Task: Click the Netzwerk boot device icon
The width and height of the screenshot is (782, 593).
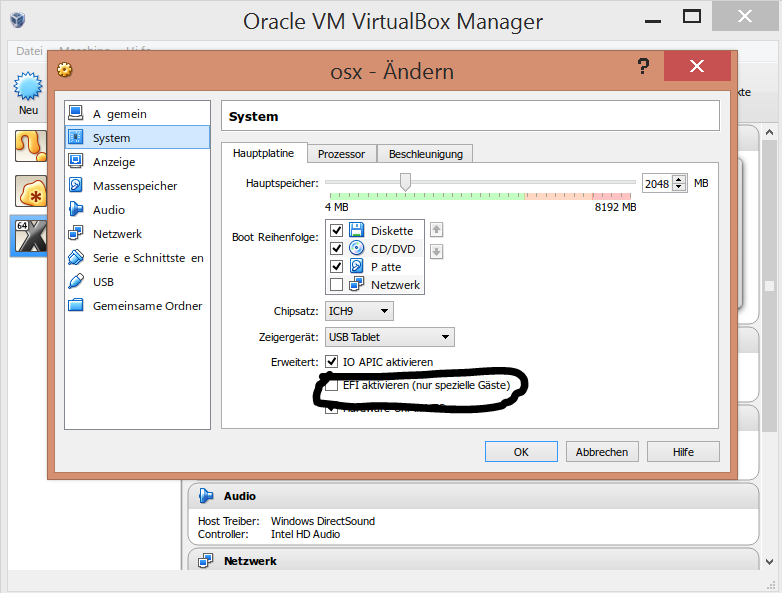Action: click(356, 284)
